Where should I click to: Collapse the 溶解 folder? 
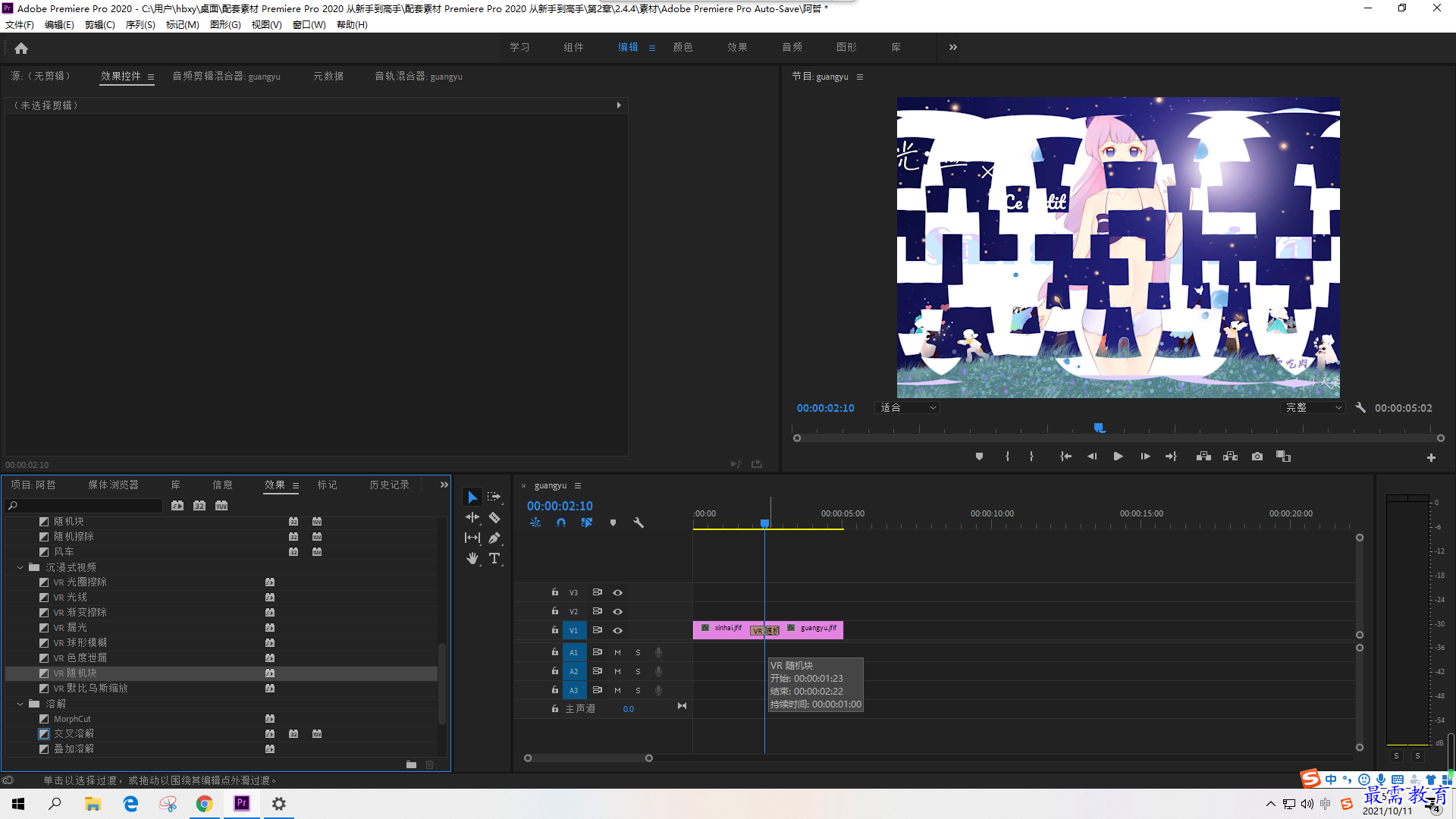coord(20,704)
